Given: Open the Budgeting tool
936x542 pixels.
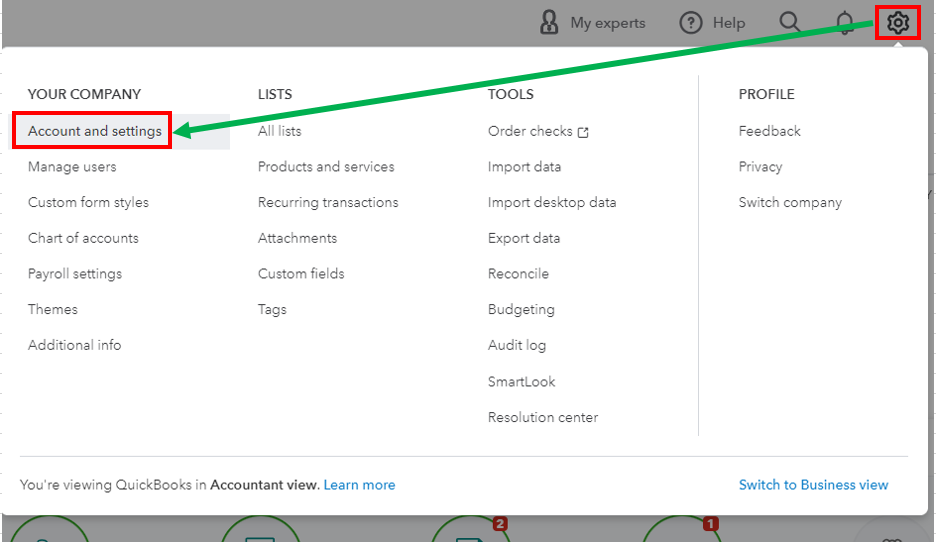Looking at the screenshot, I should pos(521,310).
